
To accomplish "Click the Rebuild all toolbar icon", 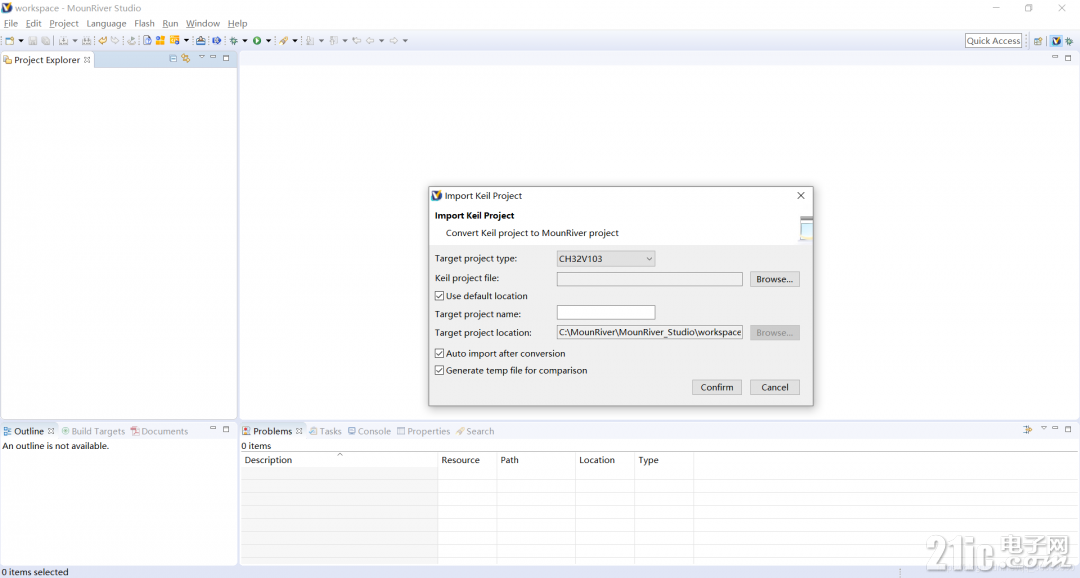I will click(x=87, y=41).
